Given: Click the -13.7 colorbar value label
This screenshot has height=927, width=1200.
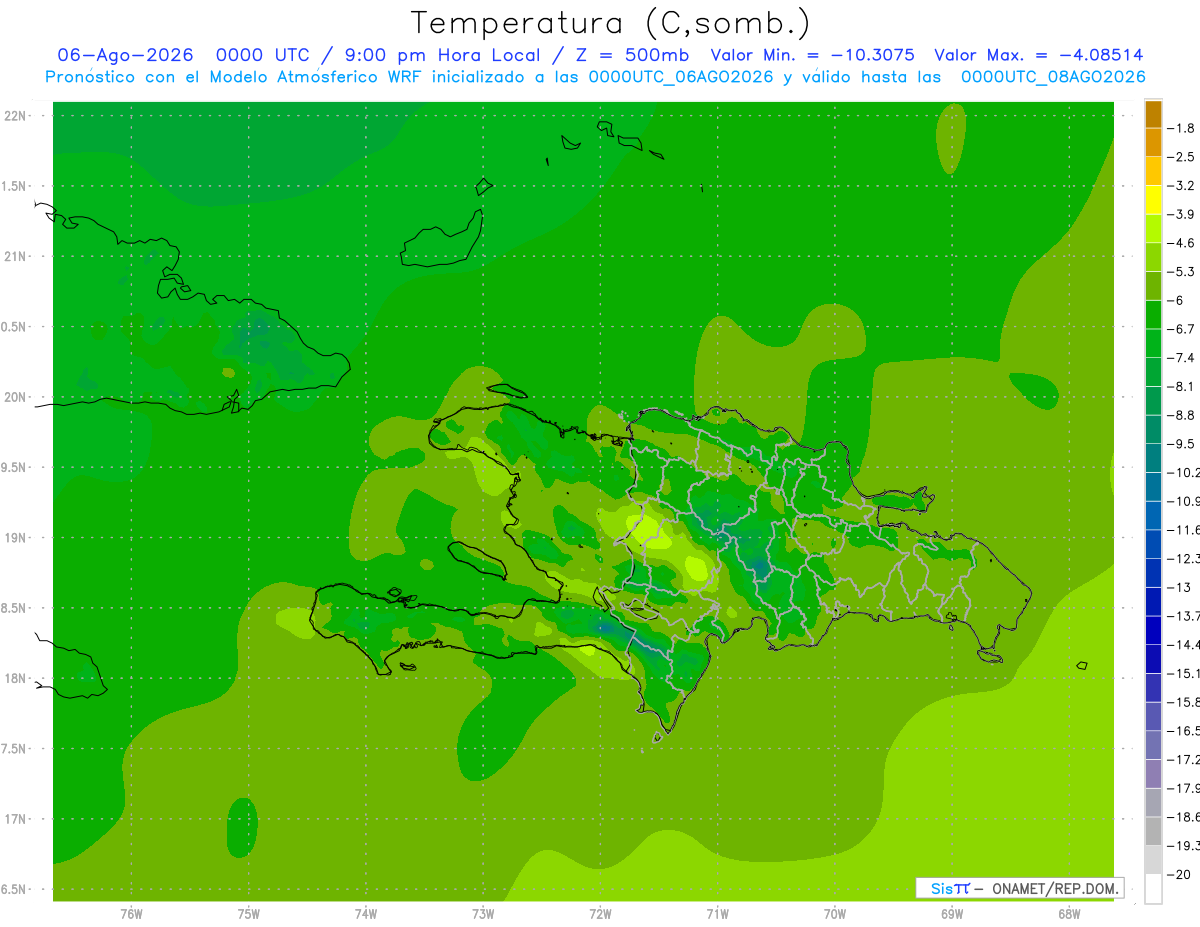Looking at the screenshot, I should click(1184, 615).
